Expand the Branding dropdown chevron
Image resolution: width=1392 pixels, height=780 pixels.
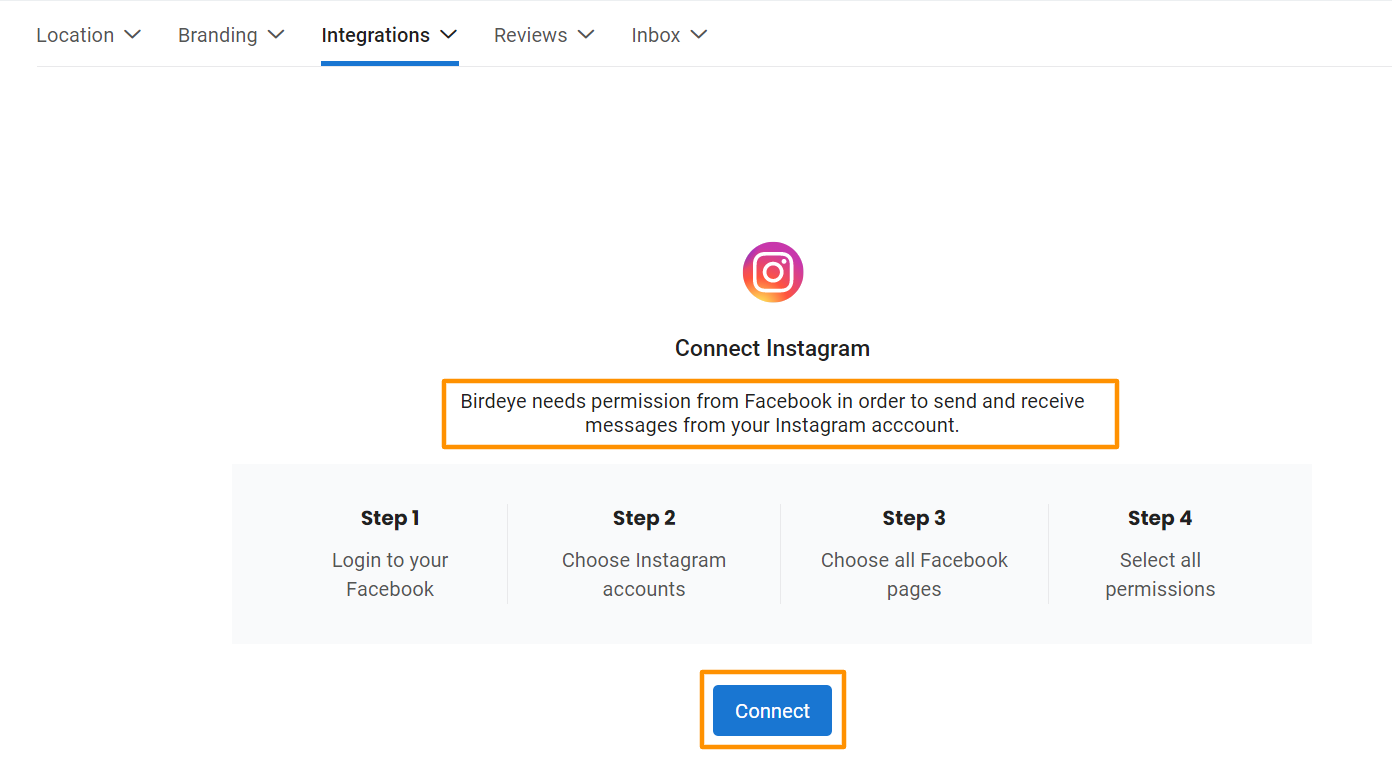276,35
